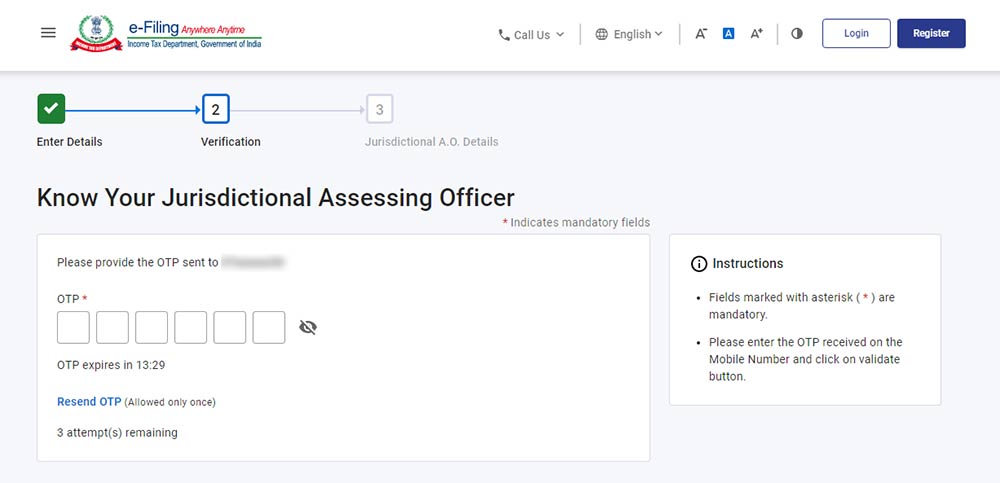
Task: Decrease the font size with A-
Action: tap(701, 34)
